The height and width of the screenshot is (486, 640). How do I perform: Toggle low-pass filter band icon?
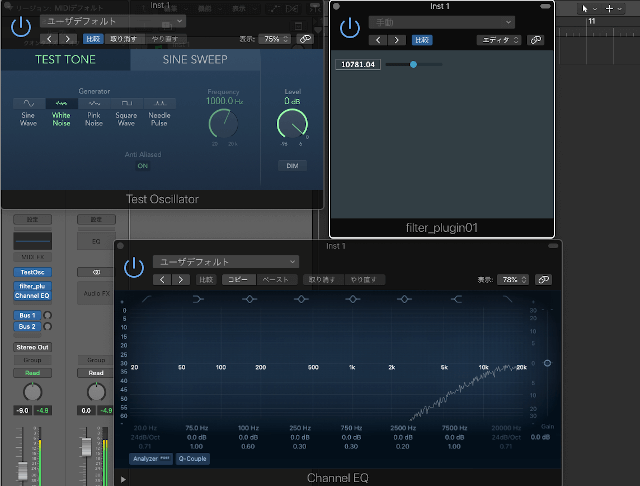pos(507,300)
